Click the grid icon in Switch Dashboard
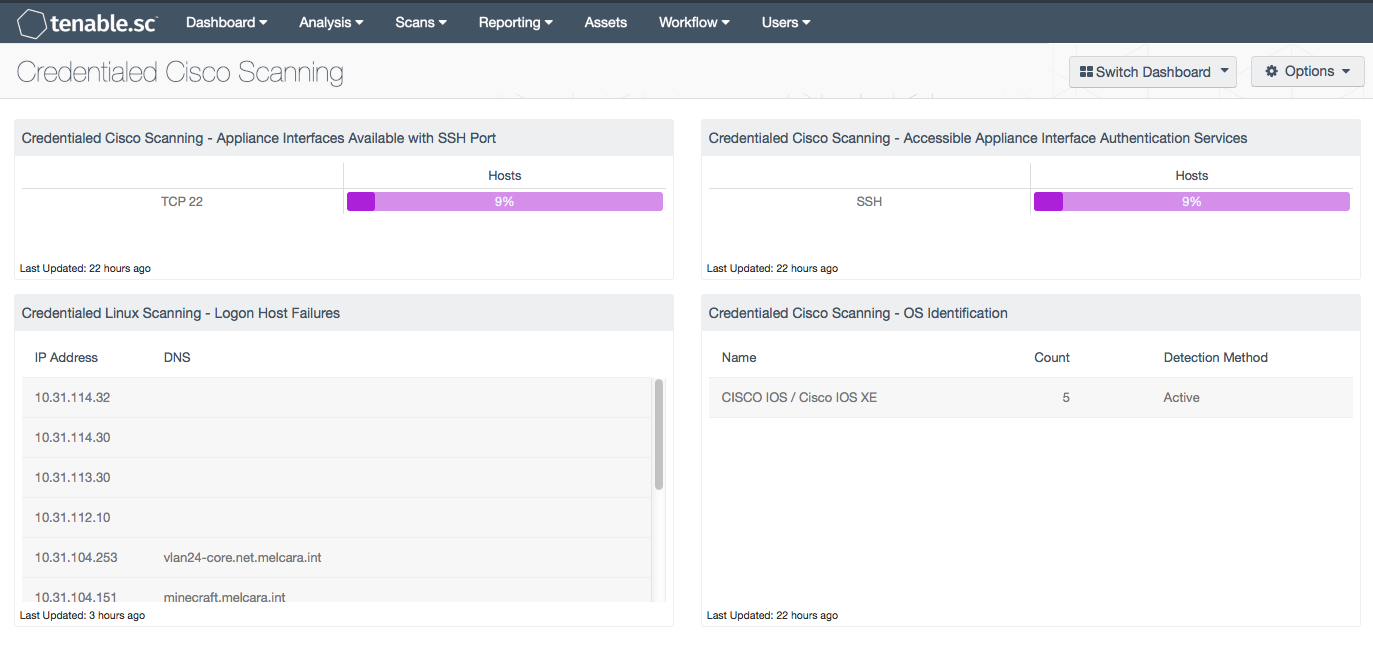1373x655 pixels. pyautogui.click(x=1086, y=72)
